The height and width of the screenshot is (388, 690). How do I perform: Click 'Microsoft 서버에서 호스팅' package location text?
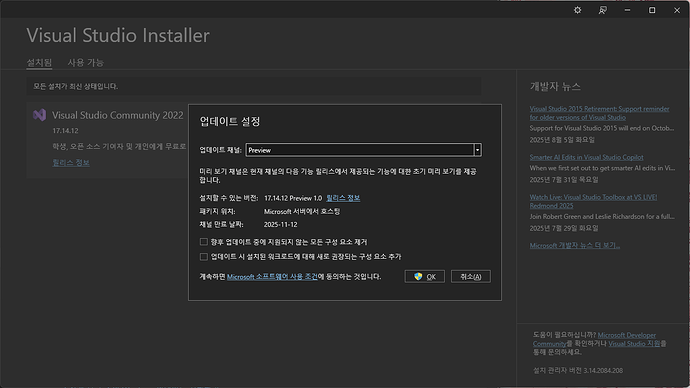(302, 211)
